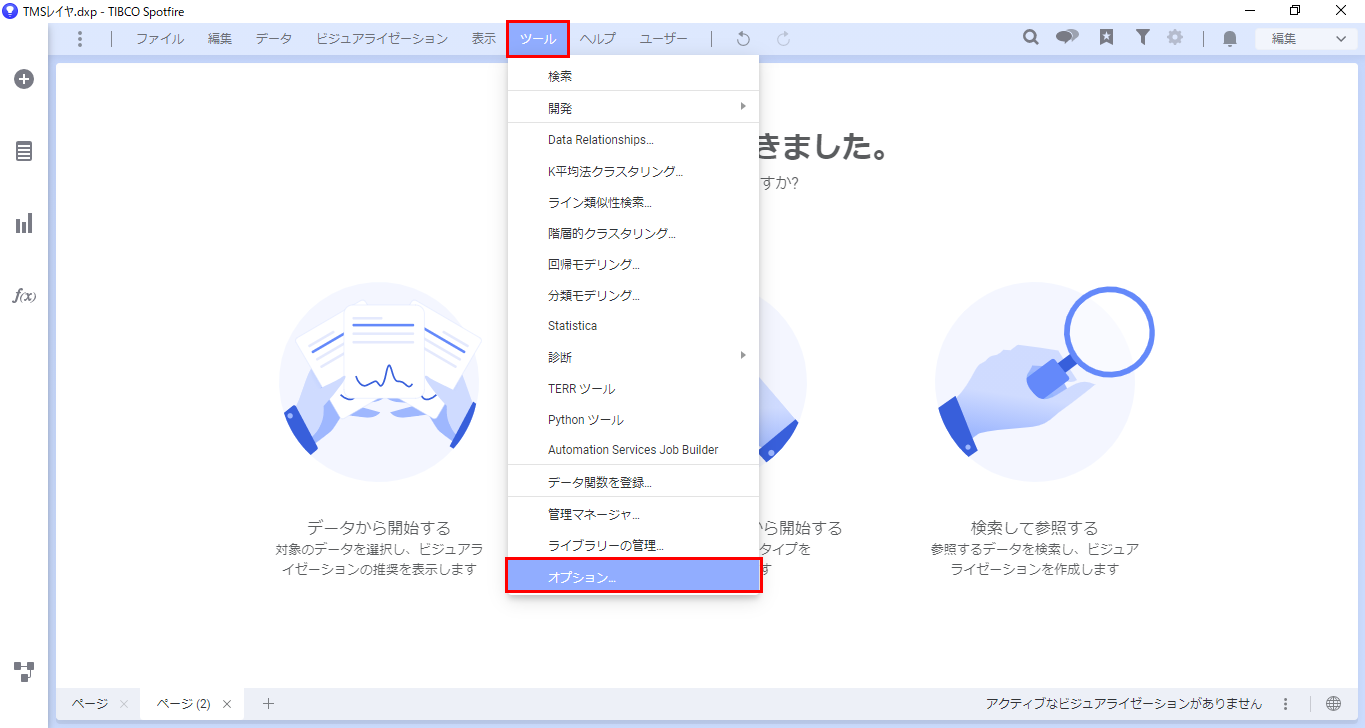This screenshot has height=728, width=1365.
Task: Open the bookmarks star icon
Action: coord(1106,38)
